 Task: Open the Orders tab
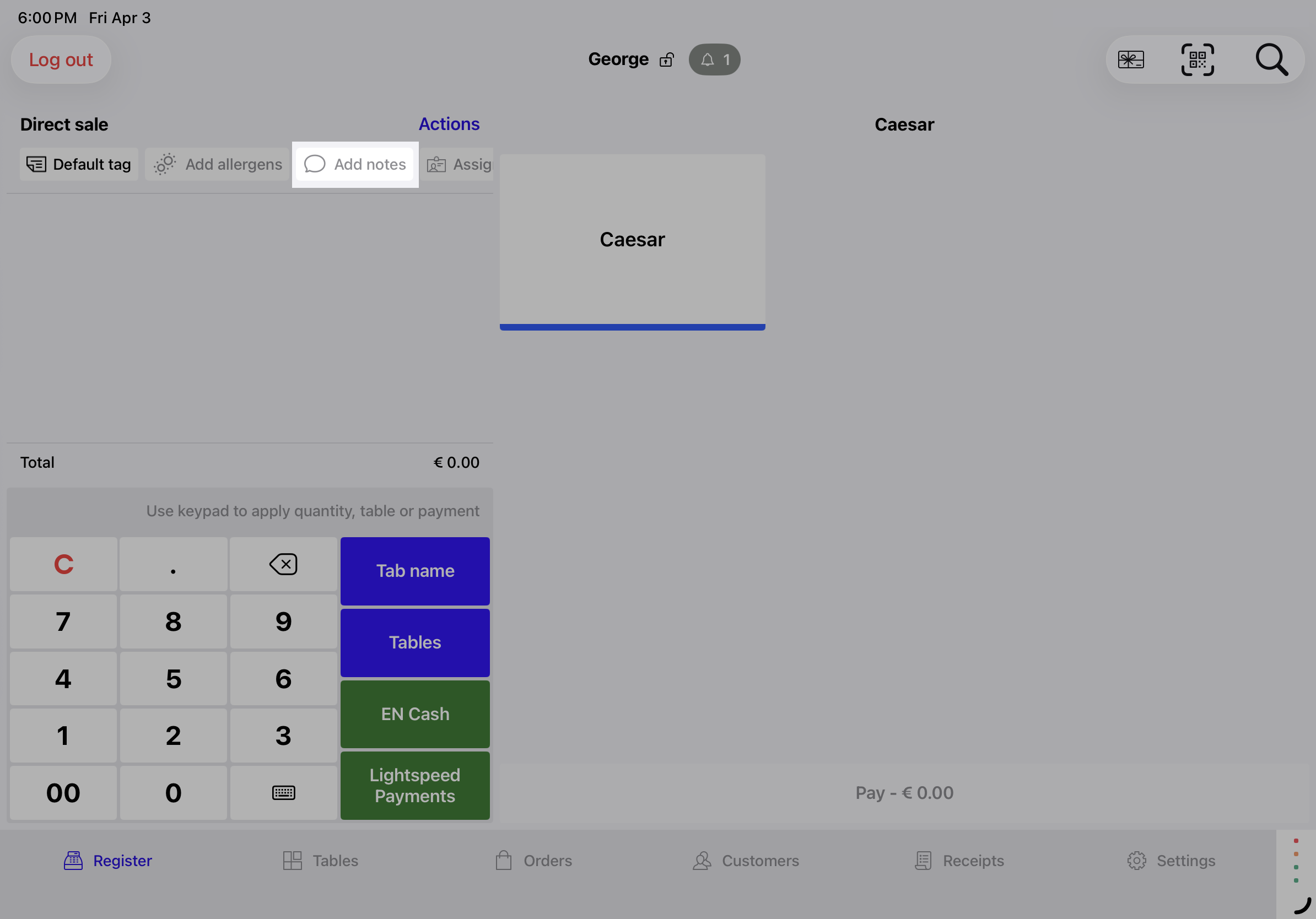[x=533, y=860]
